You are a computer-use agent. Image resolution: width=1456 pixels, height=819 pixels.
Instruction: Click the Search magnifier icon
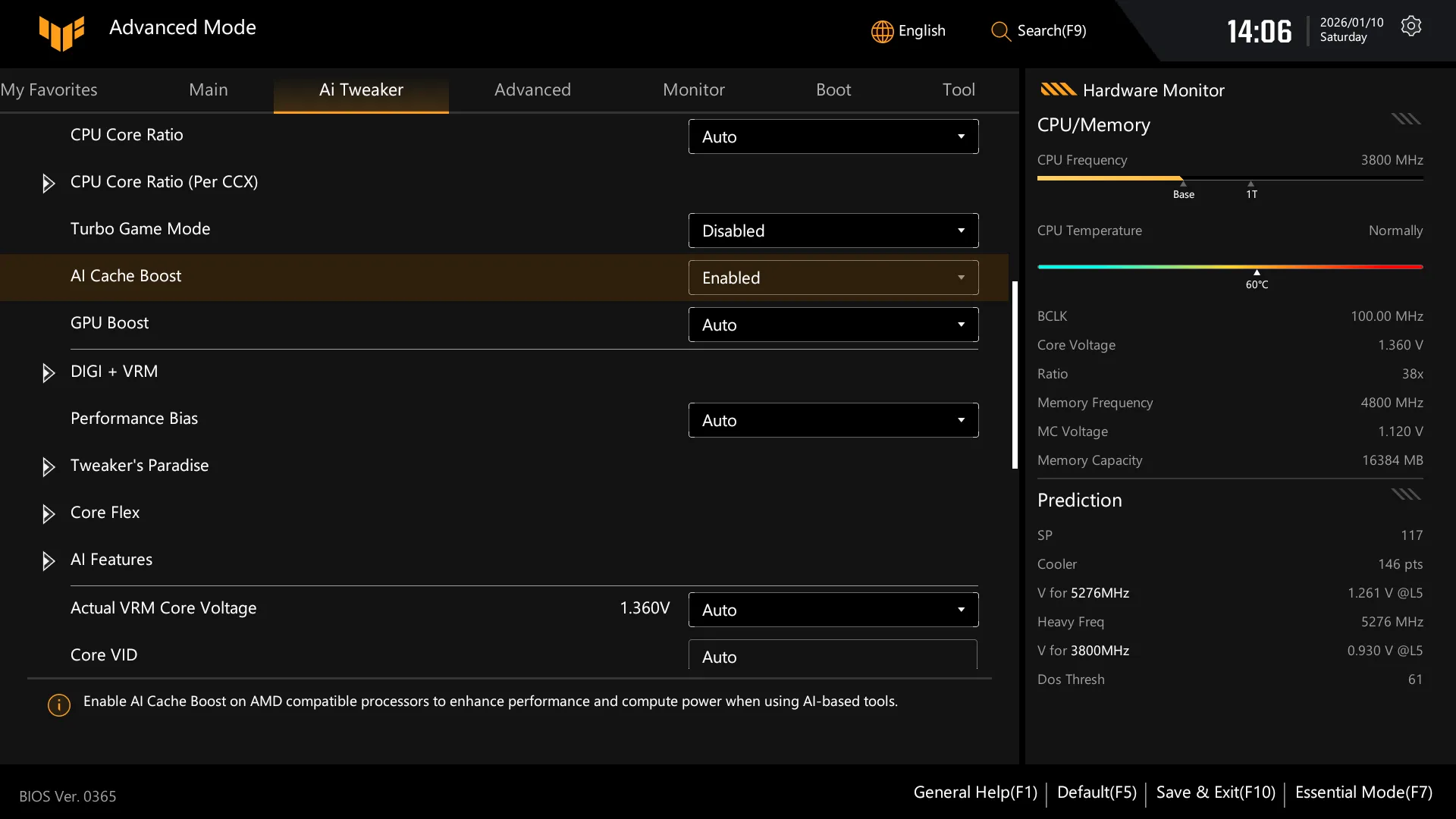pos(1001,31)
